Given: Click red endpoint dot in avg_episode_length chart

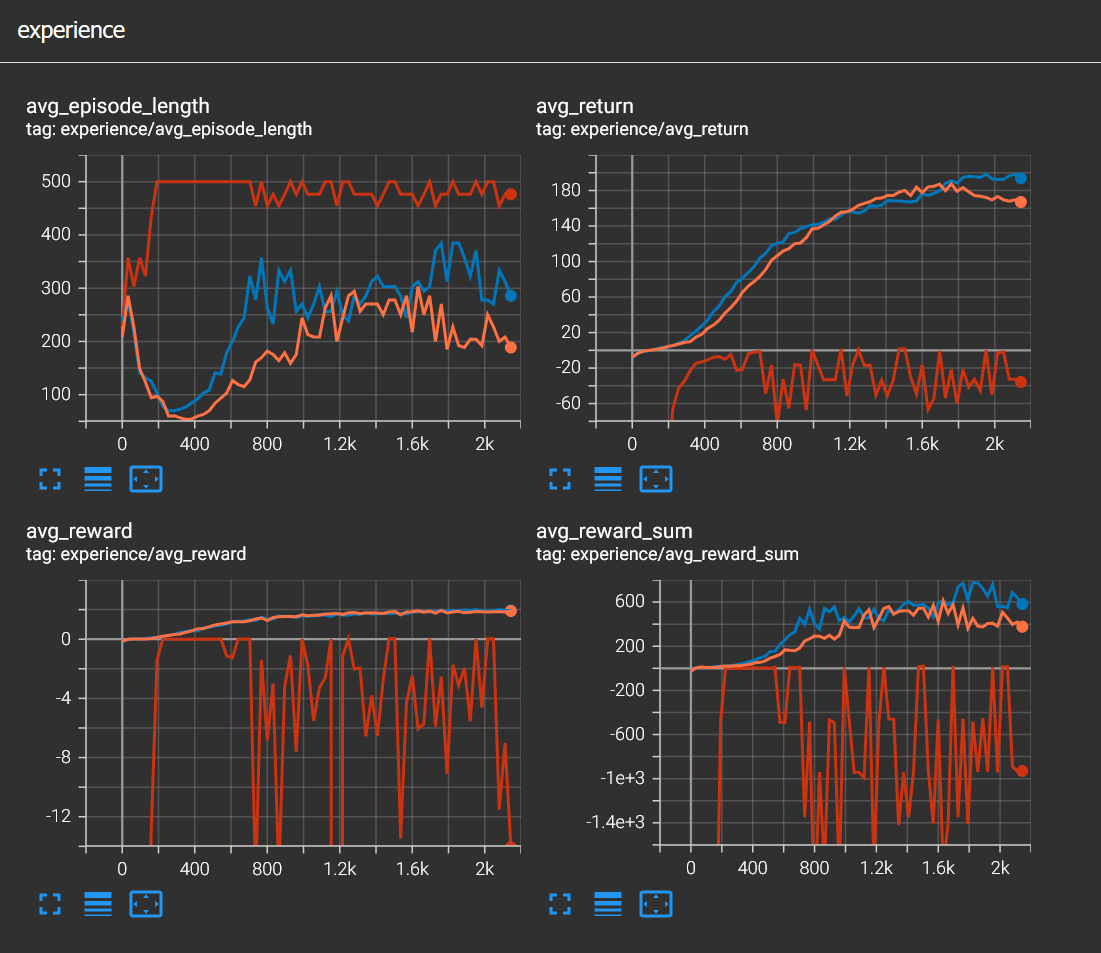Looking at the screenshot, I should [x=511, y=194].
